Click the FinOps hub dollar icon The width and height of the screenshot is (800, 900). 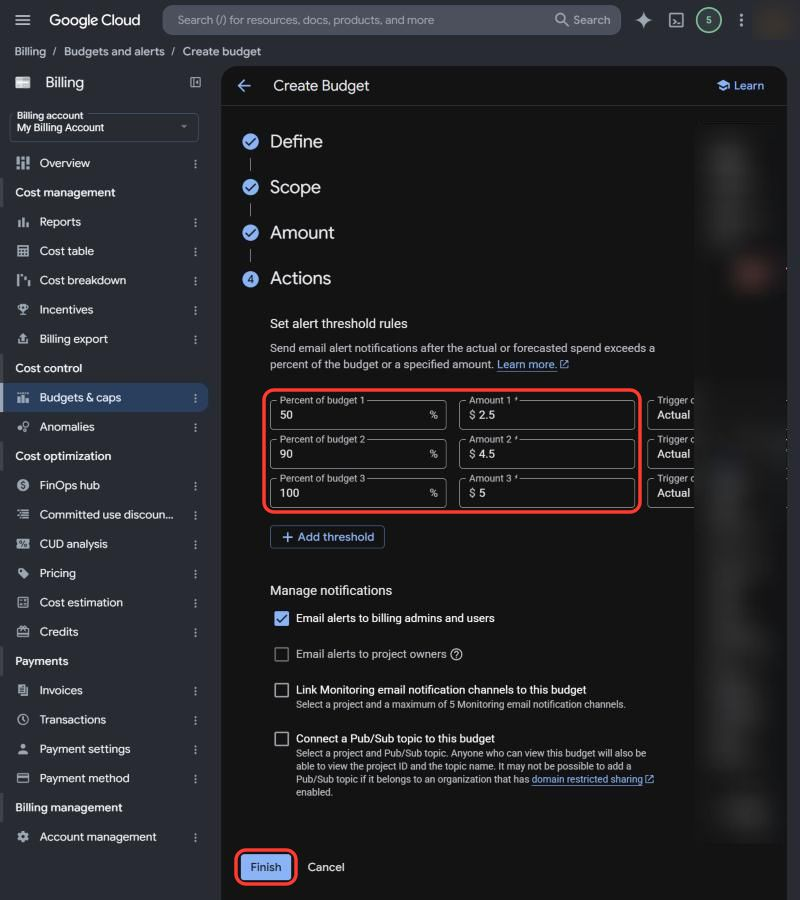click(x=23, y=485)
